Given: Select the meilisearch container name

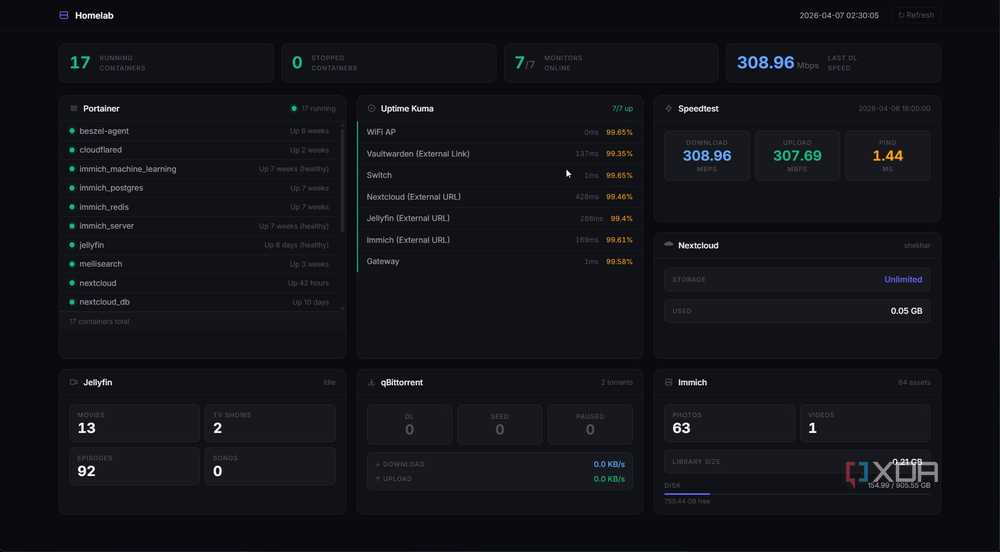Looking at the screenshot, I should tap(101, 264).
